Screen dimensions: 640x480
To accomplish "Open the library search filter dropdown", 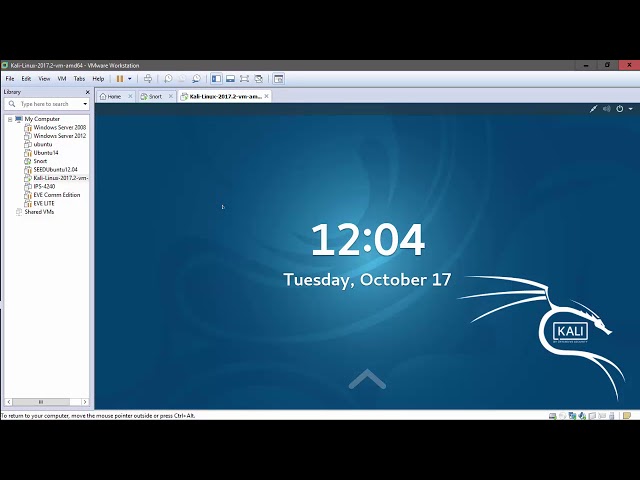I will coord(85,104).
